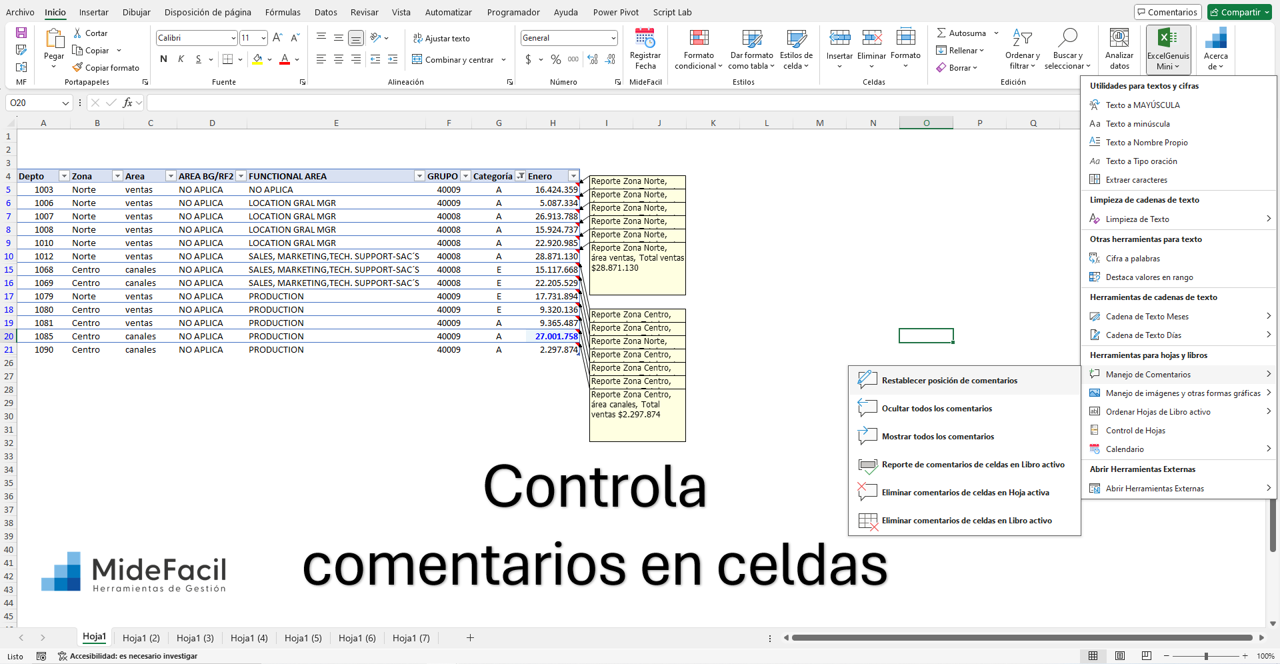Select the Hoja1 (4) sheet tab
Image resolution: width=1280 pixels, height=664 pixels.
pyautogui.click(x=248, y=637)
